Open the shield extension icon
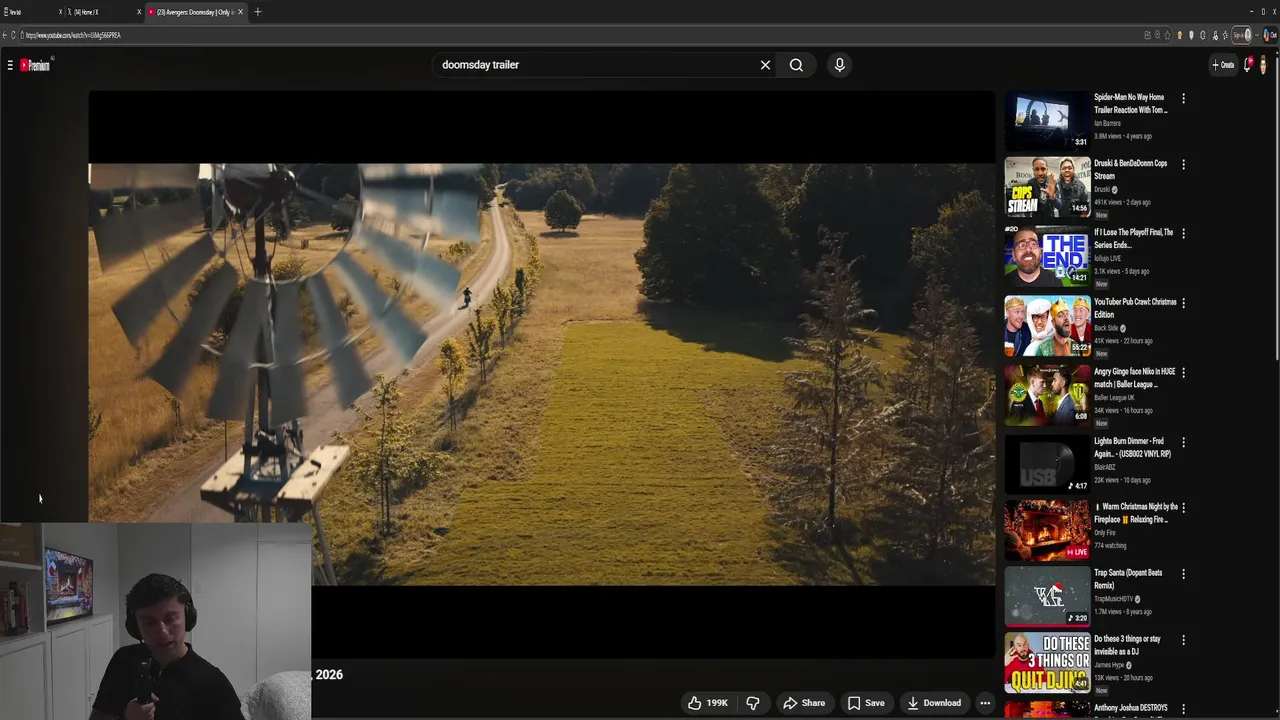Viewport: 1280px width, 720px height. point(1191,35)
